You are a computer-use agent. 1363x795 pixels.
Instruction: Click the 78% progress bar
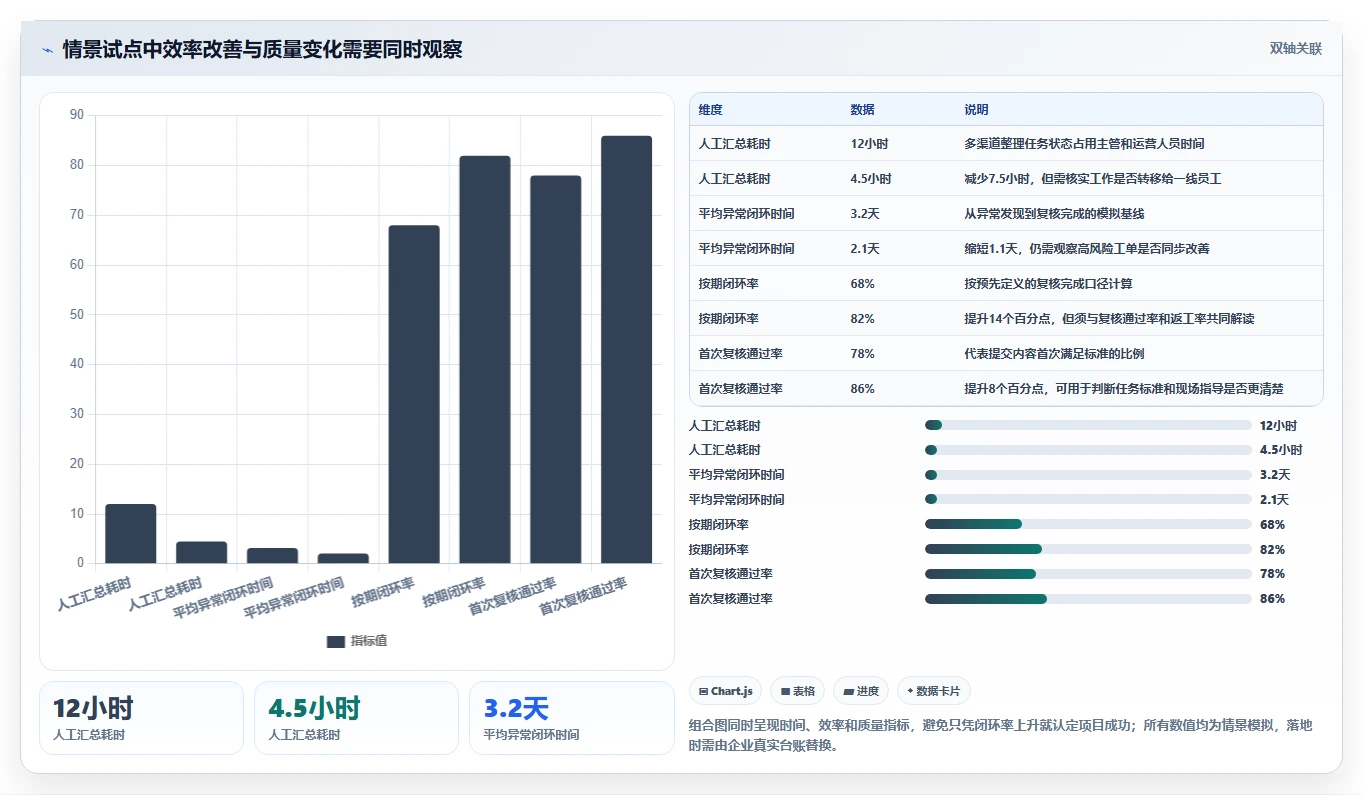click(x=1088, y=574)
